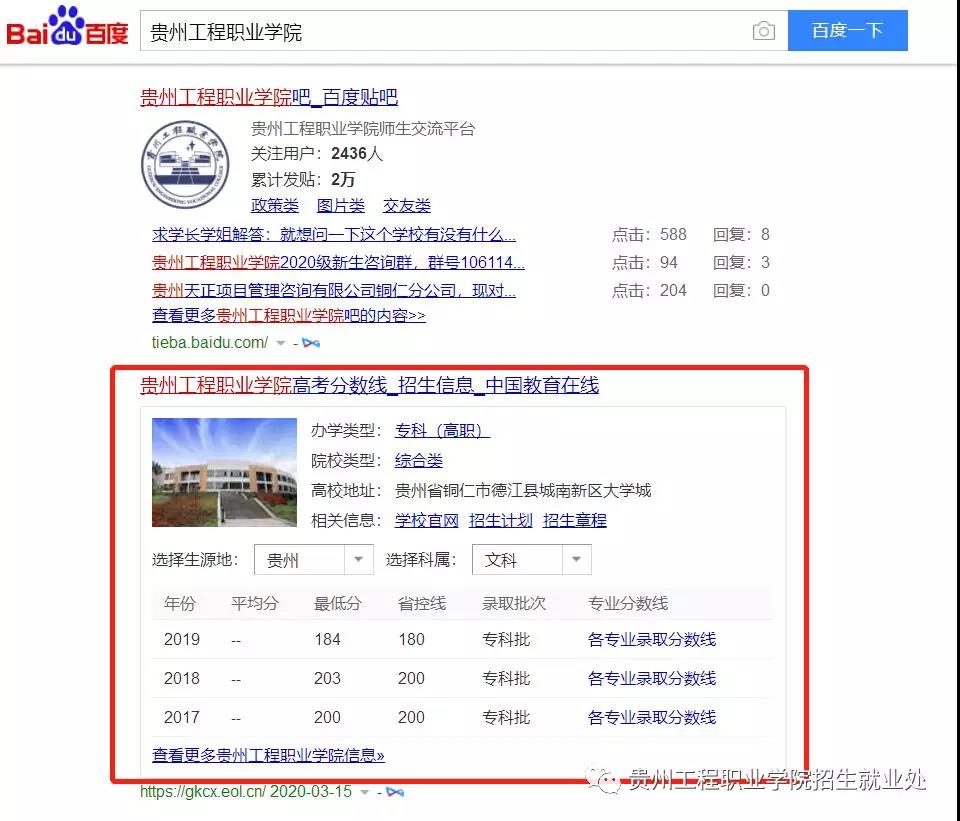This screenshot has width=960, height=821.
Task: Click the 203 minimum score cell
Action: tap(327, 678)
